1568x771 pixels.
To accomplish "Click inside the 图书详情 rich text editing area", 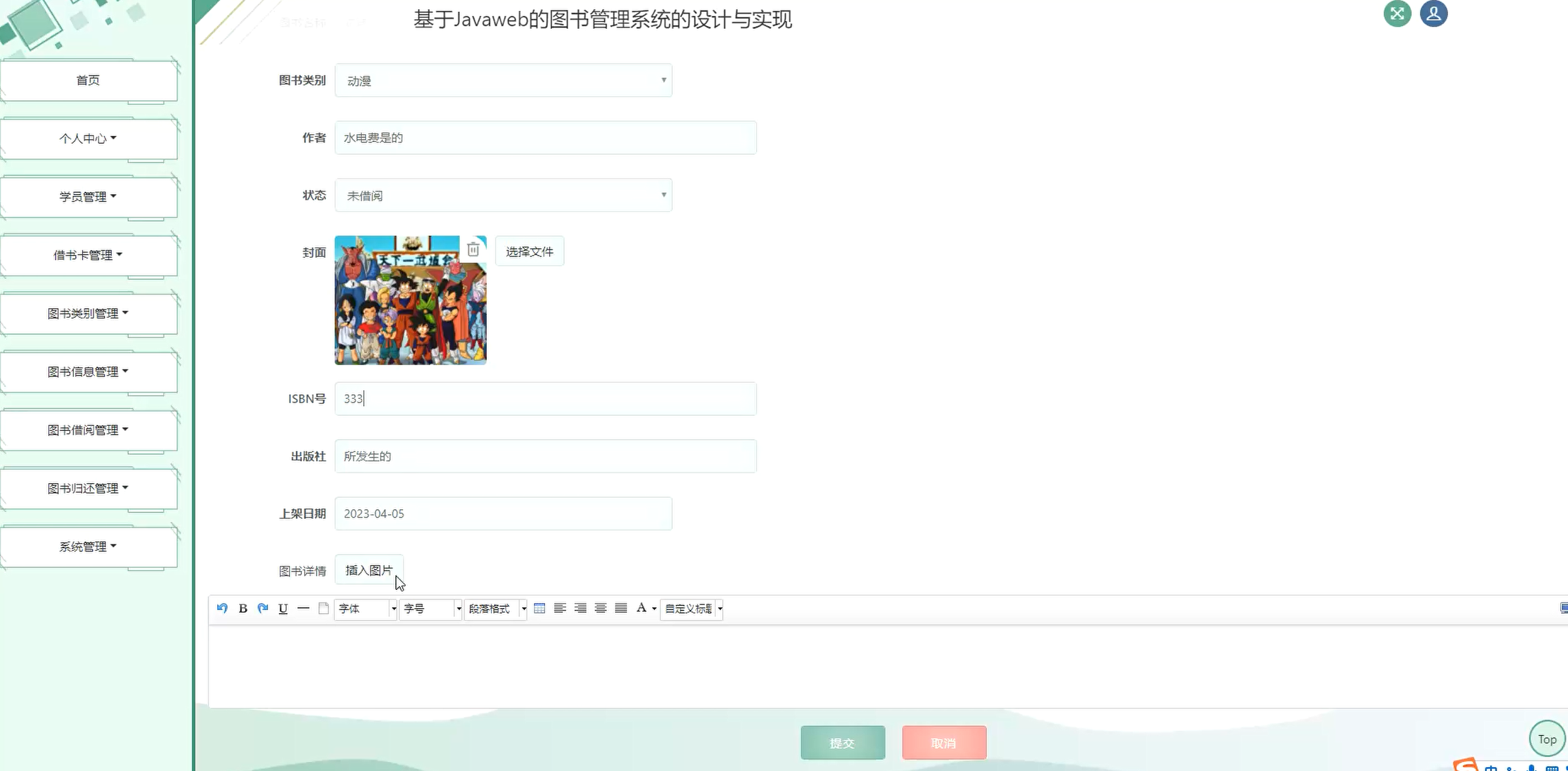I will [888, 666].
